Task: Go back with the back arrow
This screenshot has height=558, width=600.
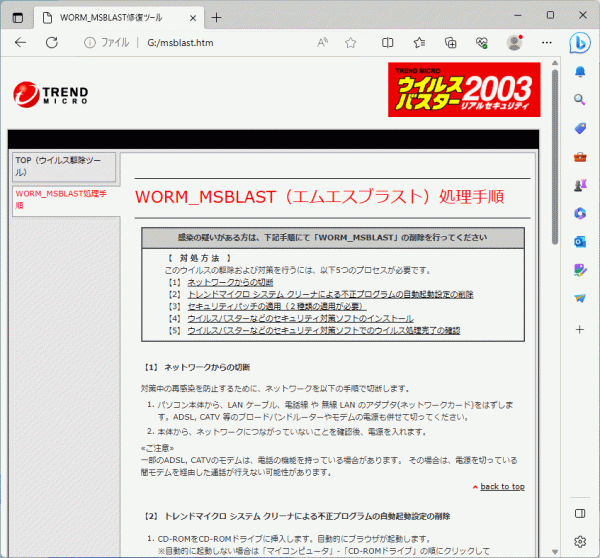Action: (x=20, y=42)
